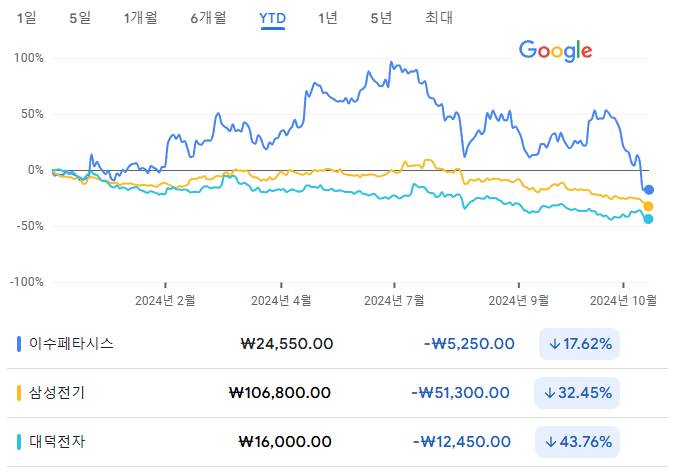This screenshot has height=475, width=680.
Task: Open the 최대 range tab
Action: coord(439,18)
